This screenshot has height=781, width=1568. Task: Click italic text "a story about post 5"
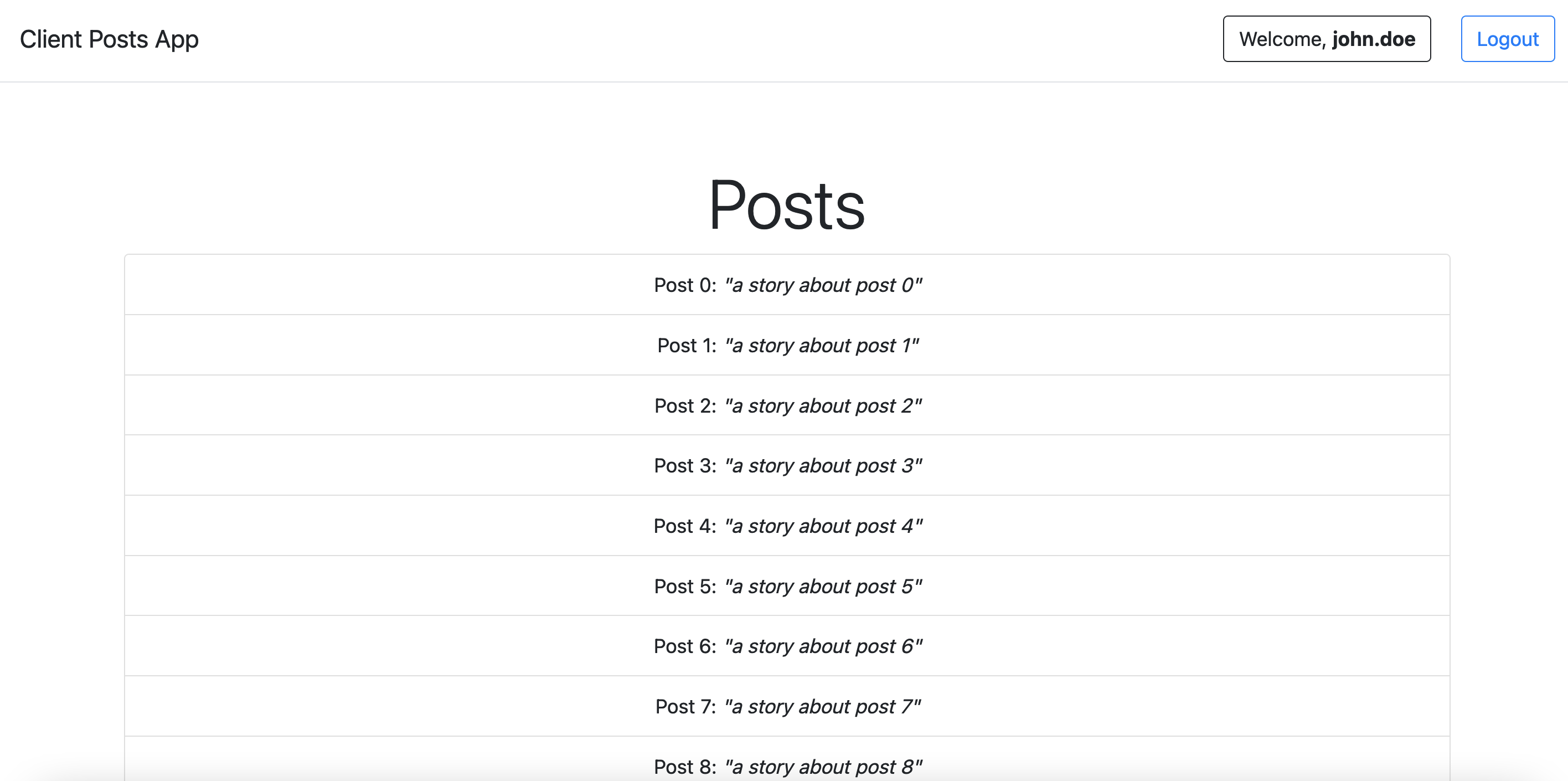823,585
